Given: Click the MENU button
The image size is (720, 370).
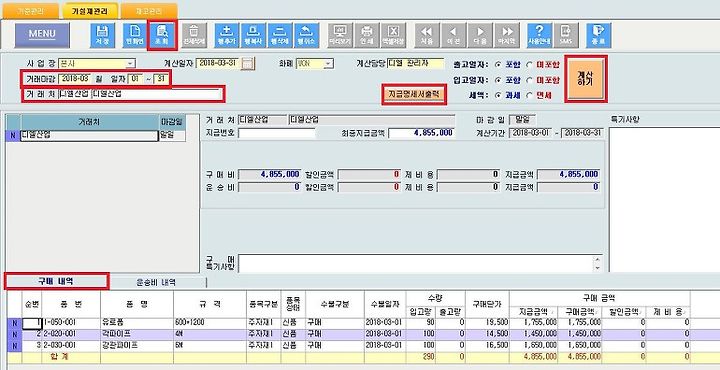Looking at the screenshot, I should coord(42,35).
